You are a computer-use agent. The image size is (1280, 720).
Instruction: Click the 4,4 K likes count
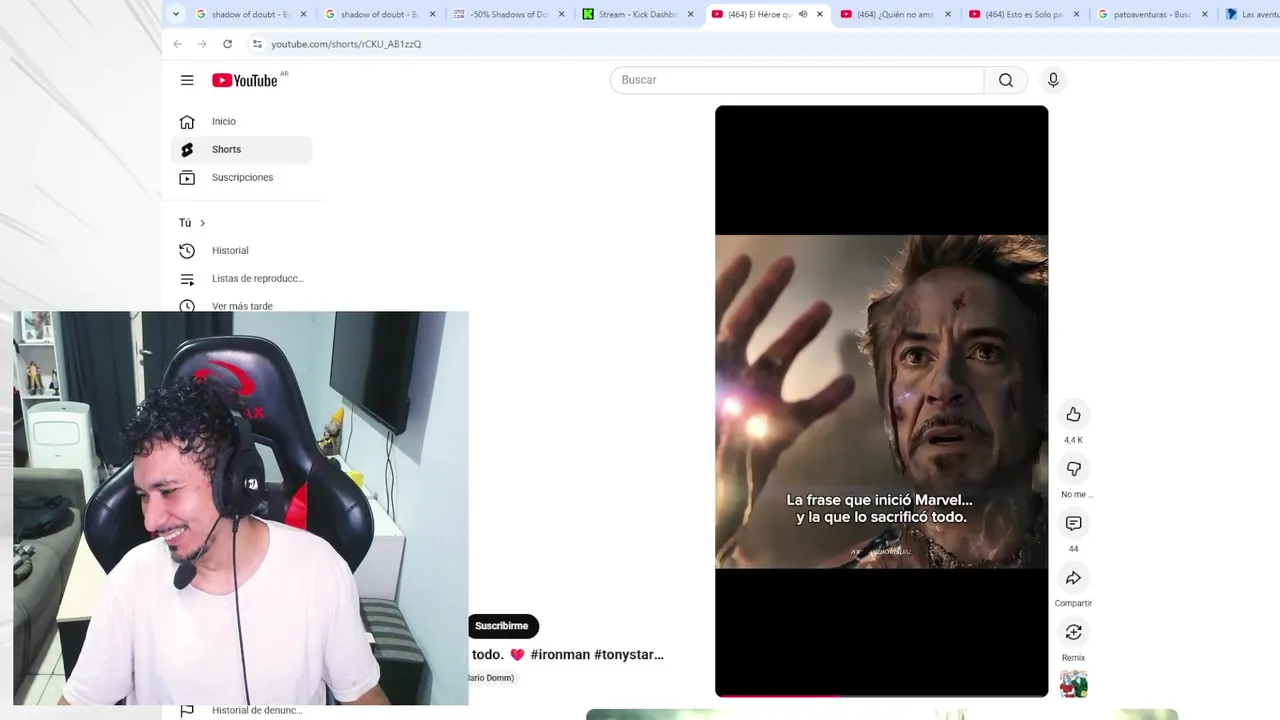click(x=1073, y=440)
